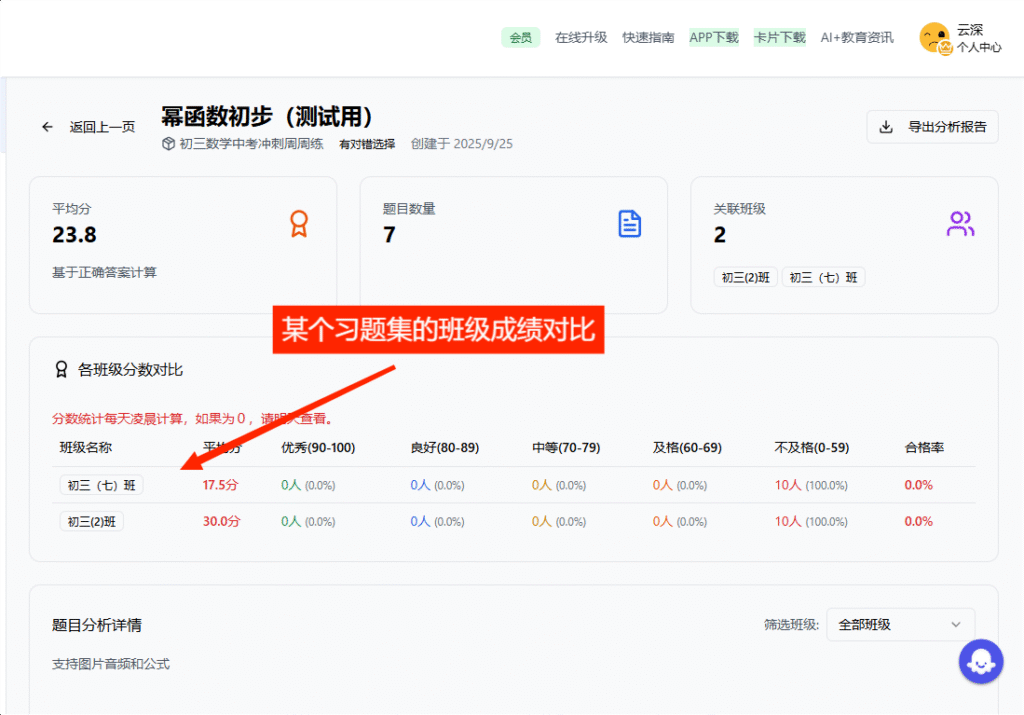Open the chat assistant floating icon
The image size is (1024, 715).
(980, 661)
